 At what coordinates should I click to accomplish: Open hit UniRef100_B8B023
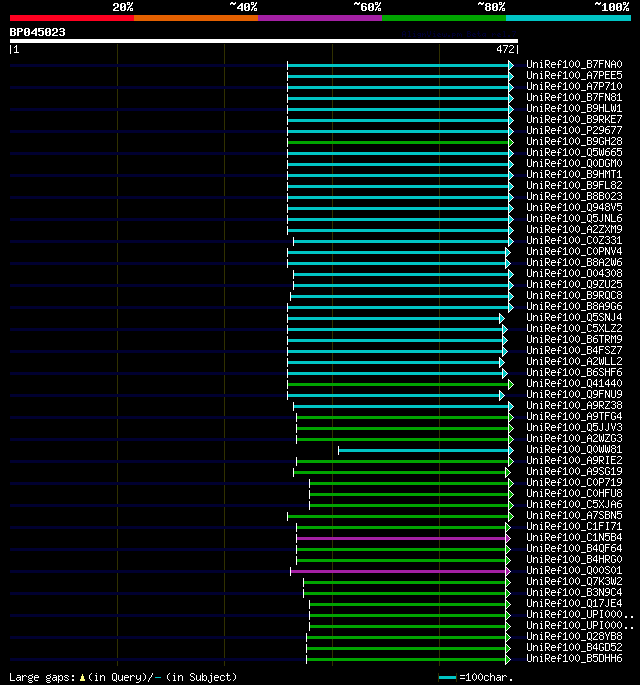click(x=574, y=197)
